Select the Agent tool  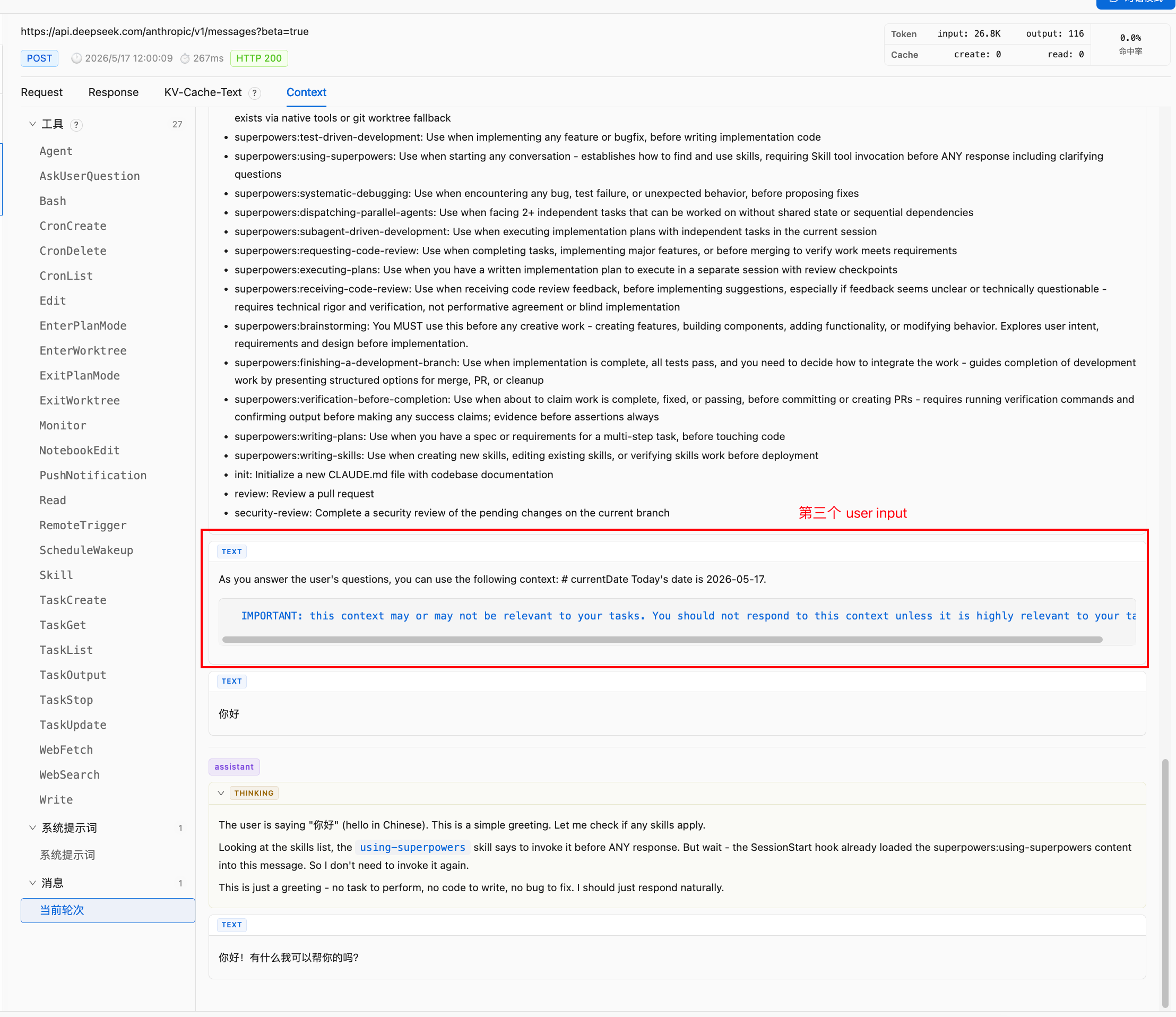[x=56, y=152]
